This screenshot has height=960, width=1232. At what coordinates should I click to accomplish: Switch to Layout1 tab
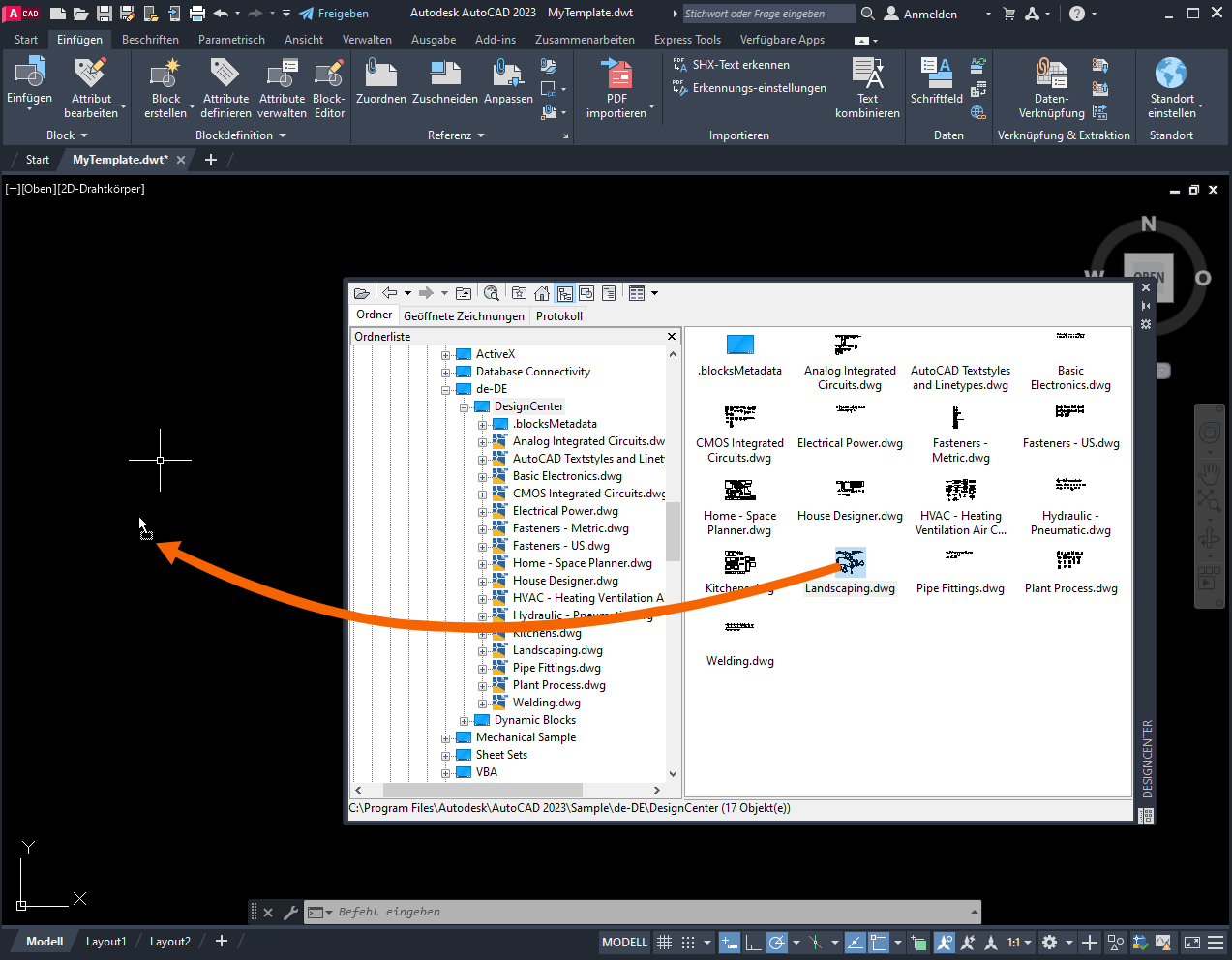pyautogui.click(x=105, y=942)
